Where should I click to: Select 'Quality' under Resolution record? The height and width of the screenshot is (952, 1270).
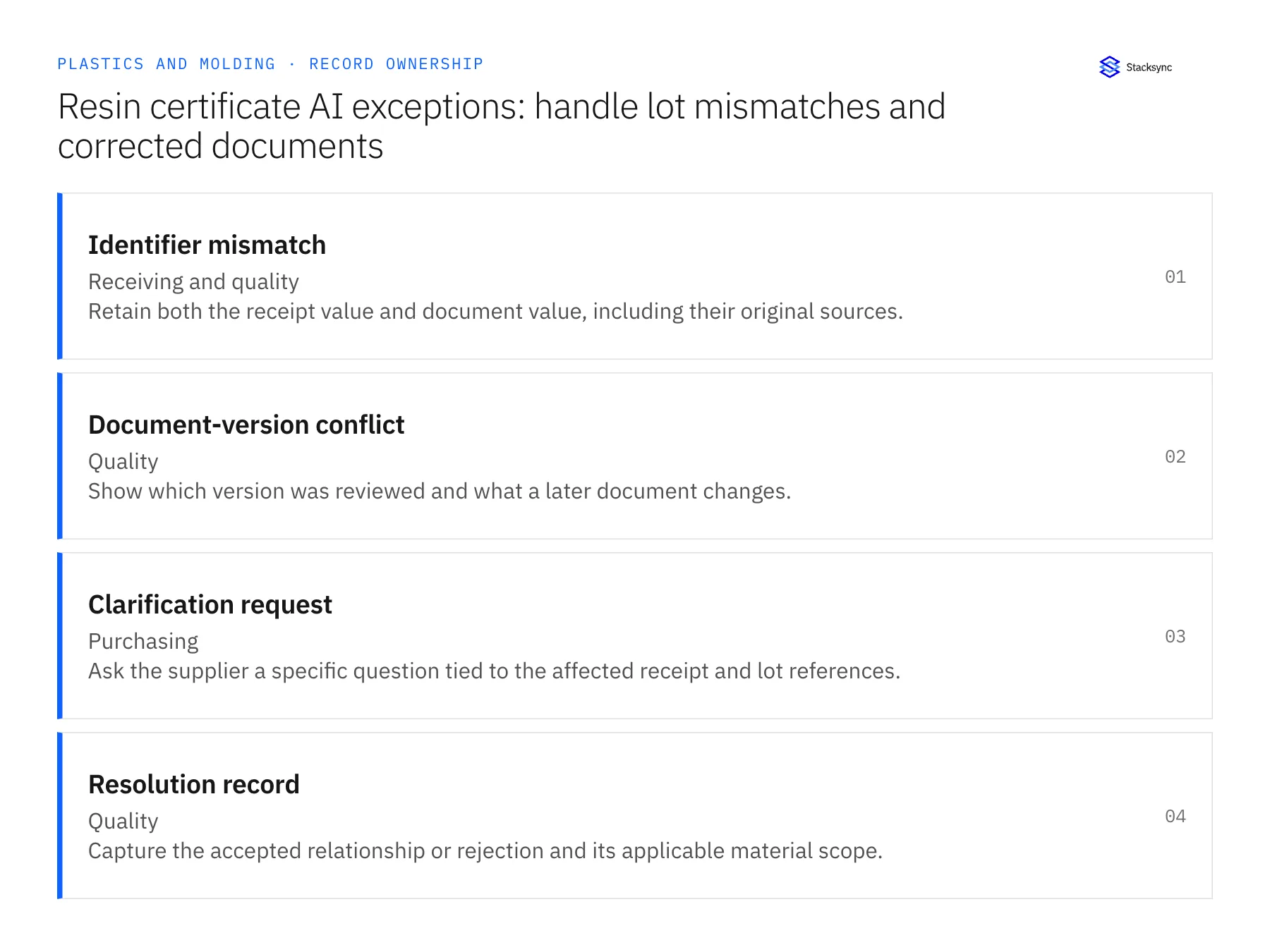(x=123, y=821)
